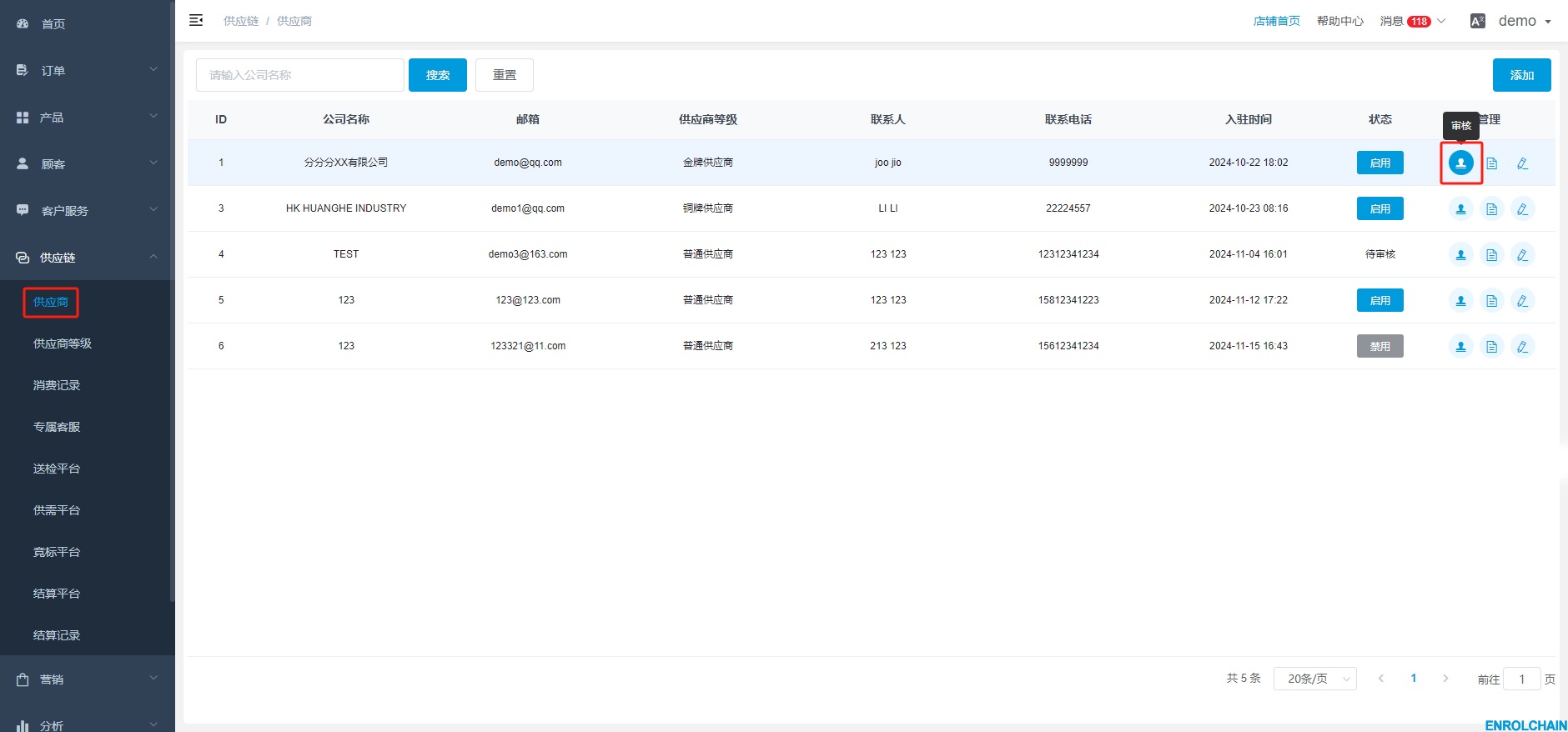Collapse the 供应链 sidebar menu
Viewport: 1568px width, 732px height.
tap(87, 257)
